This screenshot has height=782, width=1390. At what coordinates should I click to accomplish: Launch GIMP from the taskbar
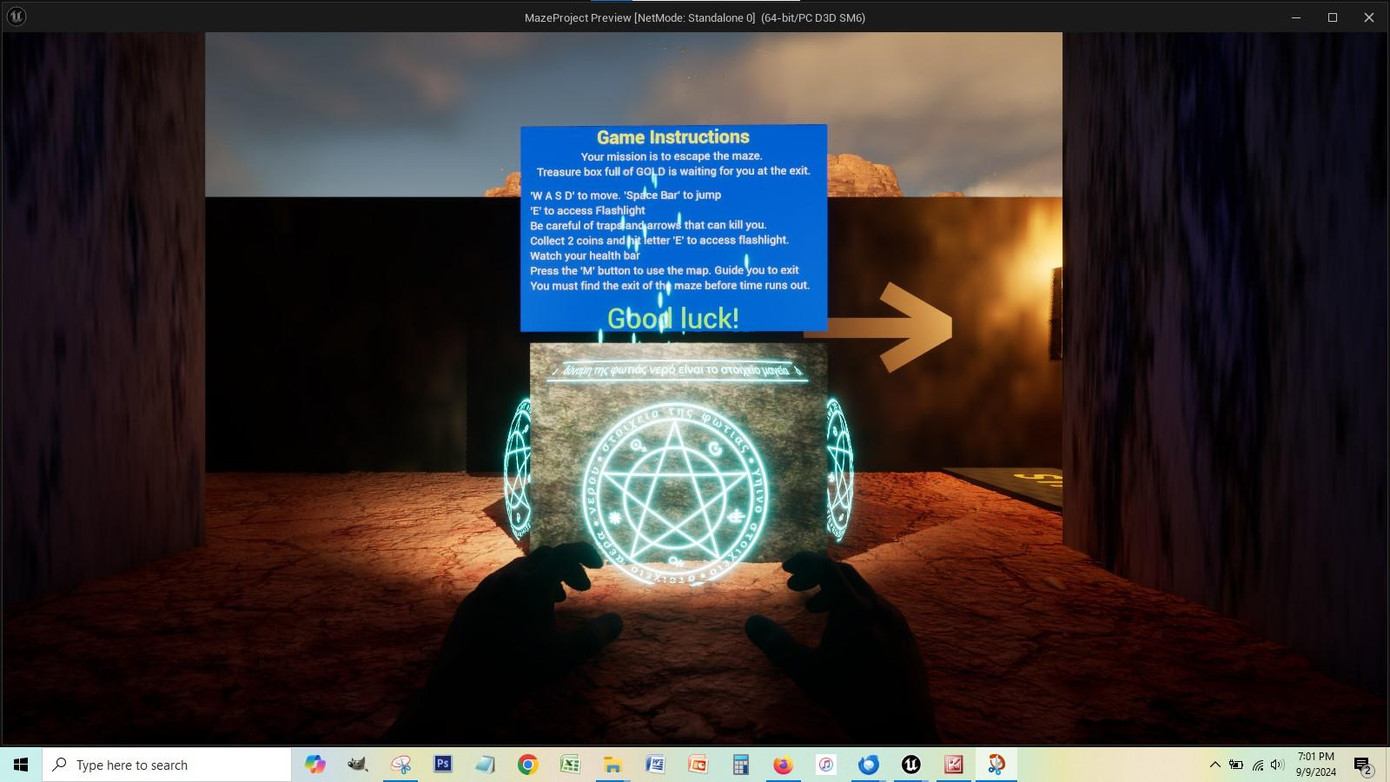(x=358, y=765)
